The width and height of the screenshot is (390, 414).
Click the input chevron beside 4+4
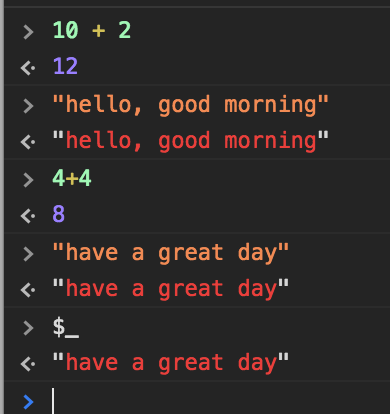[x=28, y=180]
